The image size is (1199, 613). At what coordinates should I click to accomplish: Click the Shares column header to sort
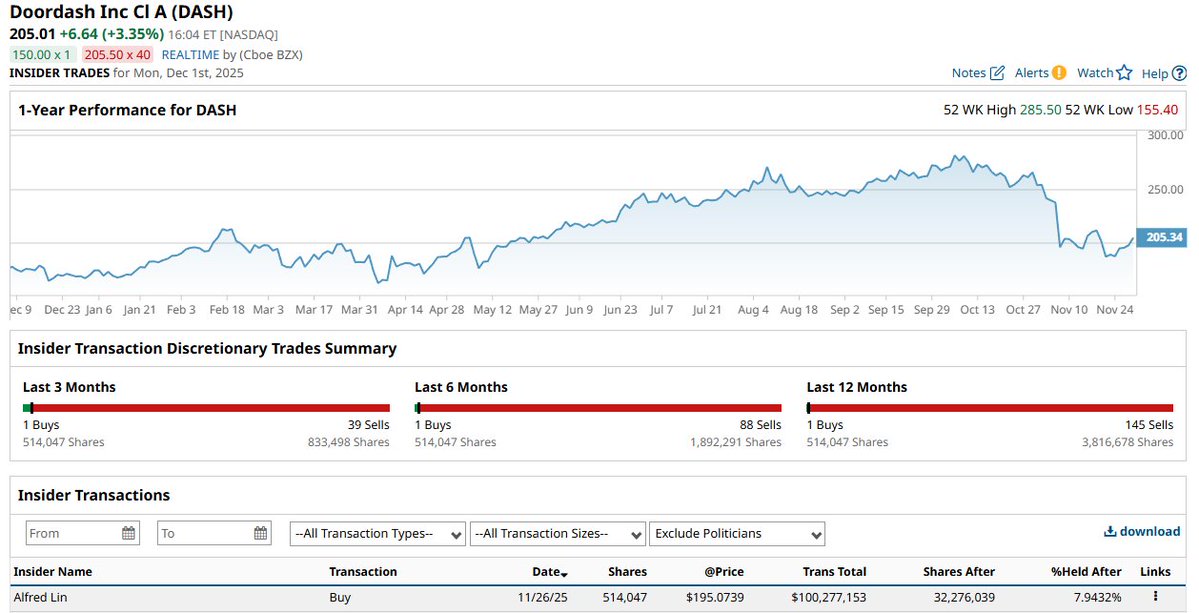(x=627, y=571)
